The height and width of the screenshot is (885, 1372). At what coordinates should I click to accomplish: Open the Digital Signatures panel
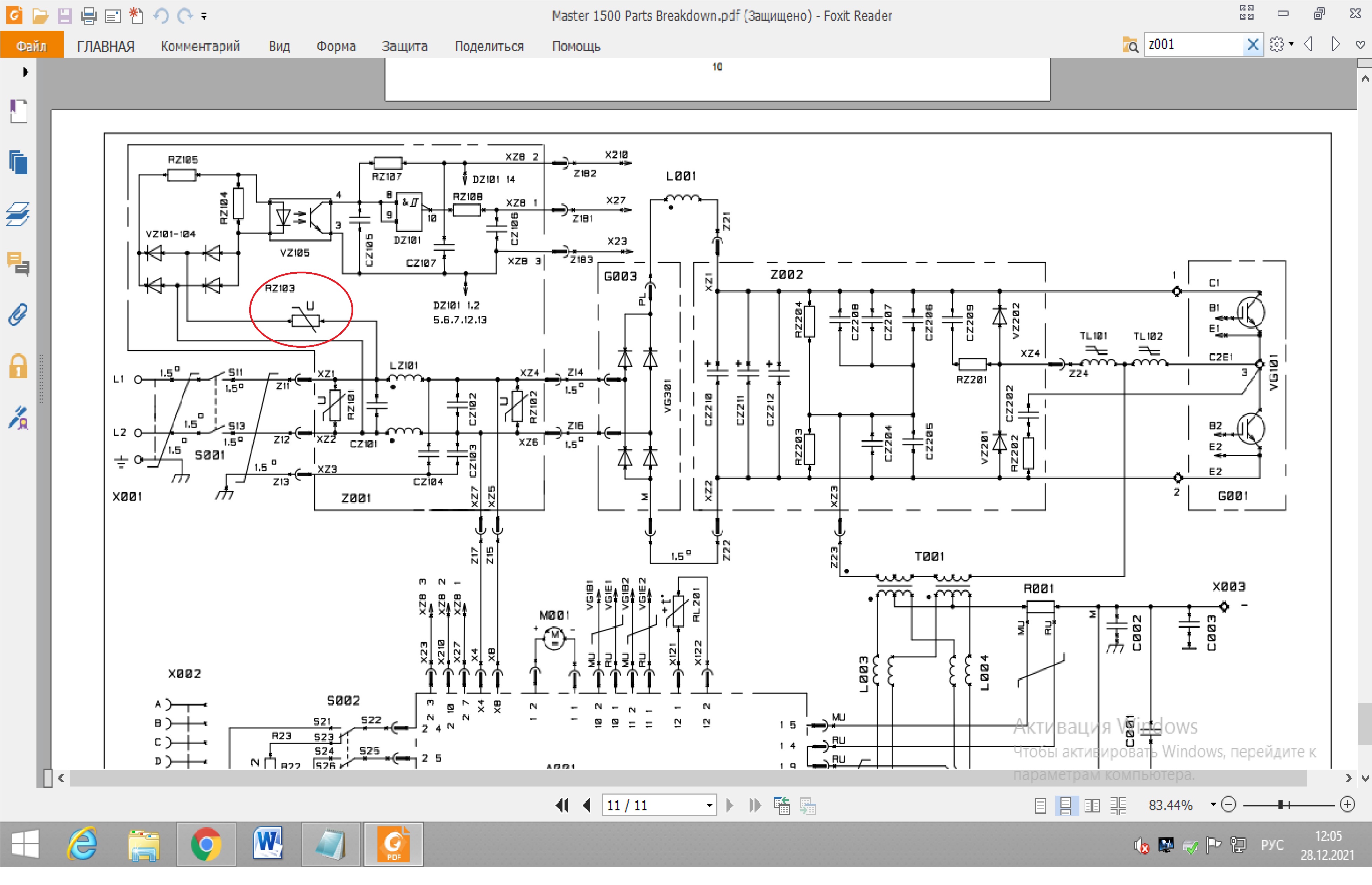coord(18,418)
